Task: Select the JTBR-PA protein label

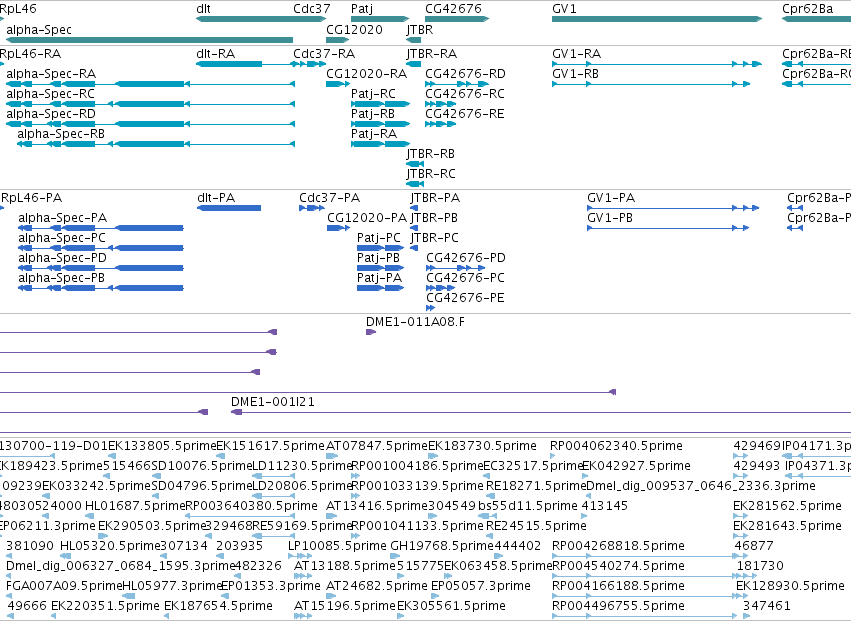Action: (x=435, y=198)
